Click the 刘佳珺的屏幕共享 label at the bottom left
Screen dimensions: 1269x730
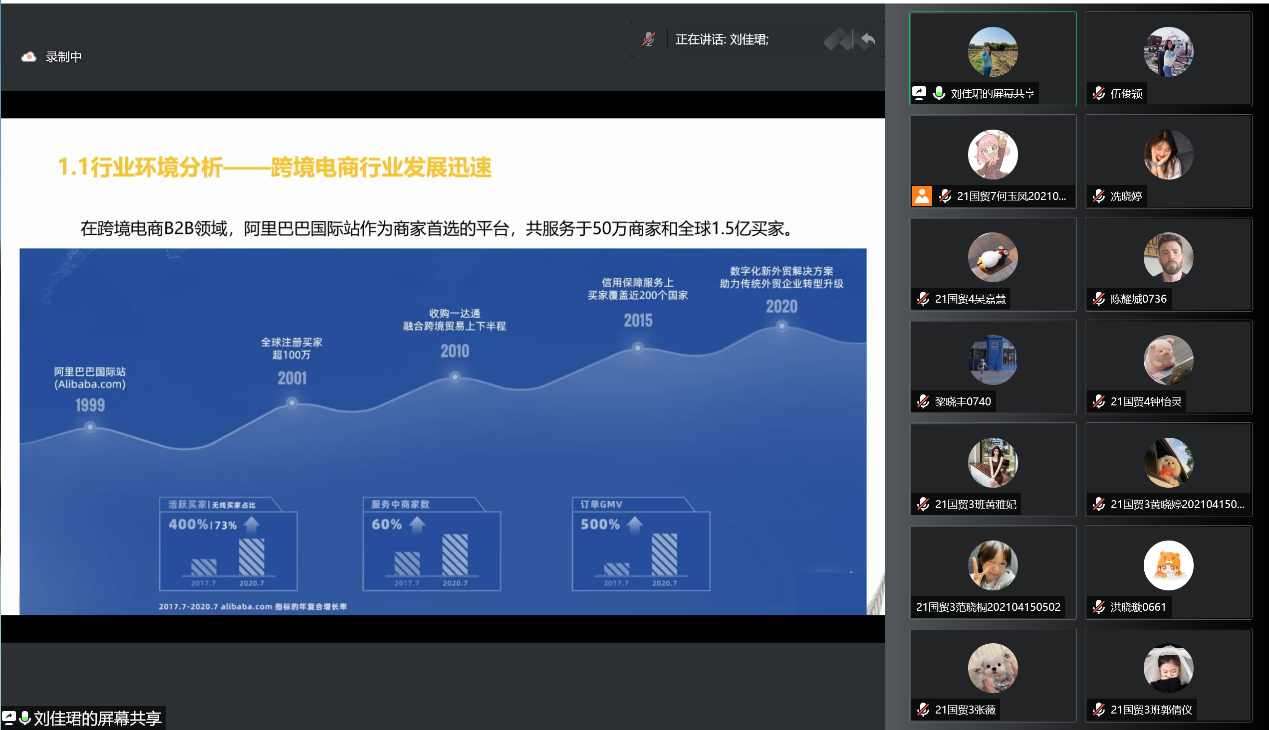(97, 718)
